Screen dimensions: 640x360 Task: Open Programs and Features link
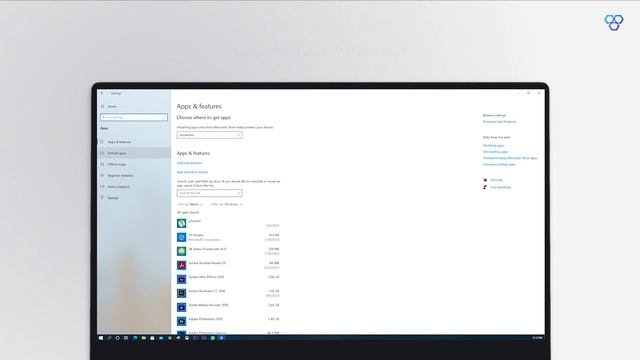click(x=500, y=122)
